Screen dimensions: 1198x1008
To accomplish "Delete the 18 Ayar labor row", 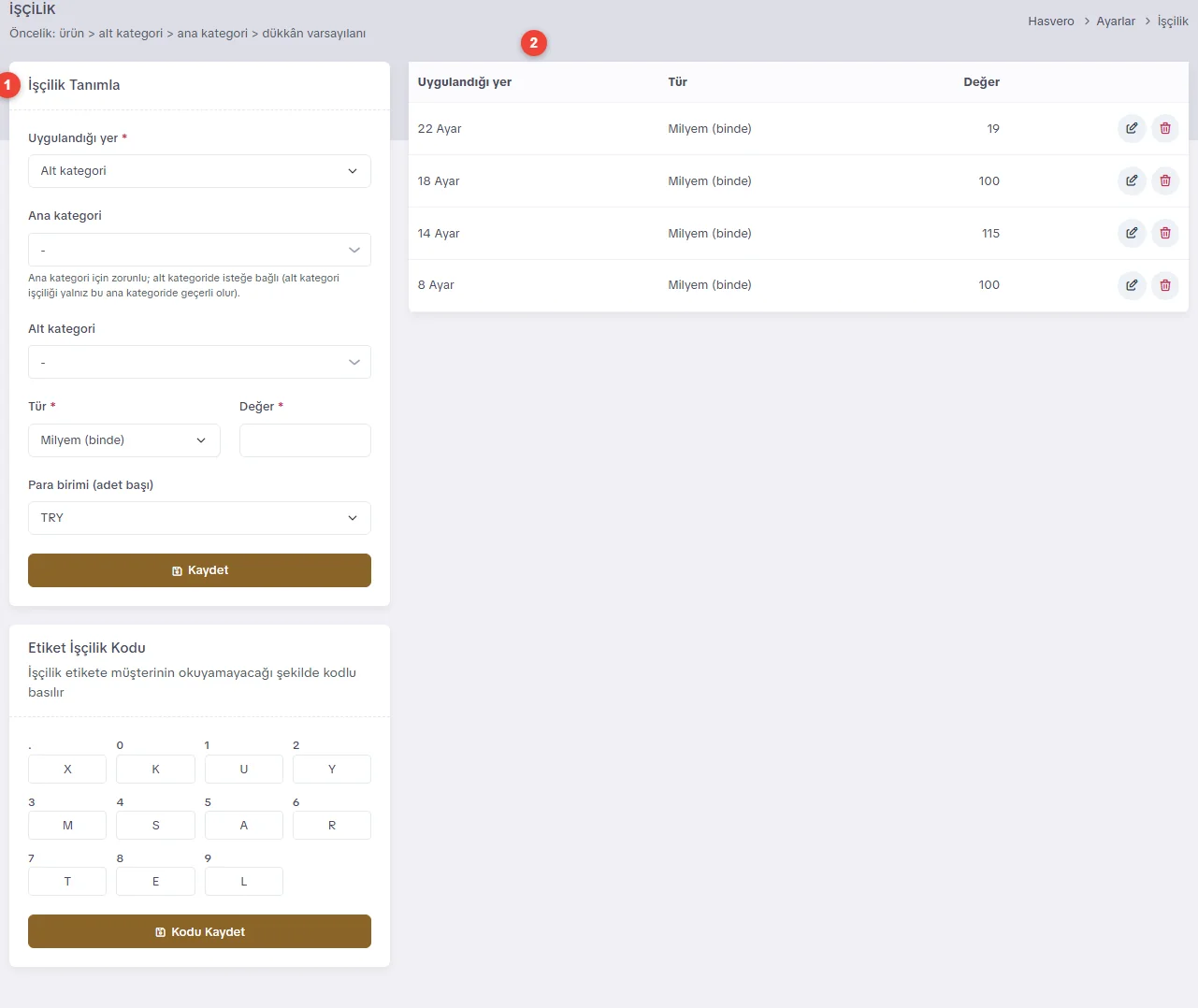I will [1165, 180].
